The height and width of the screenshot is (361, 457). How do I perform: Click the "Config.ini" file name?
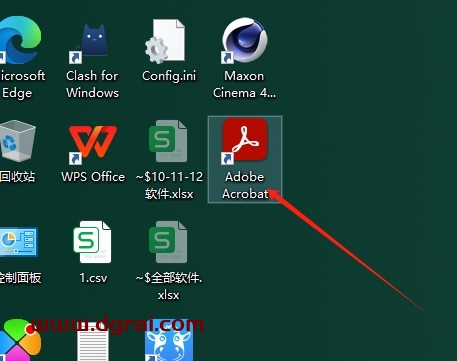click(169, 76)
